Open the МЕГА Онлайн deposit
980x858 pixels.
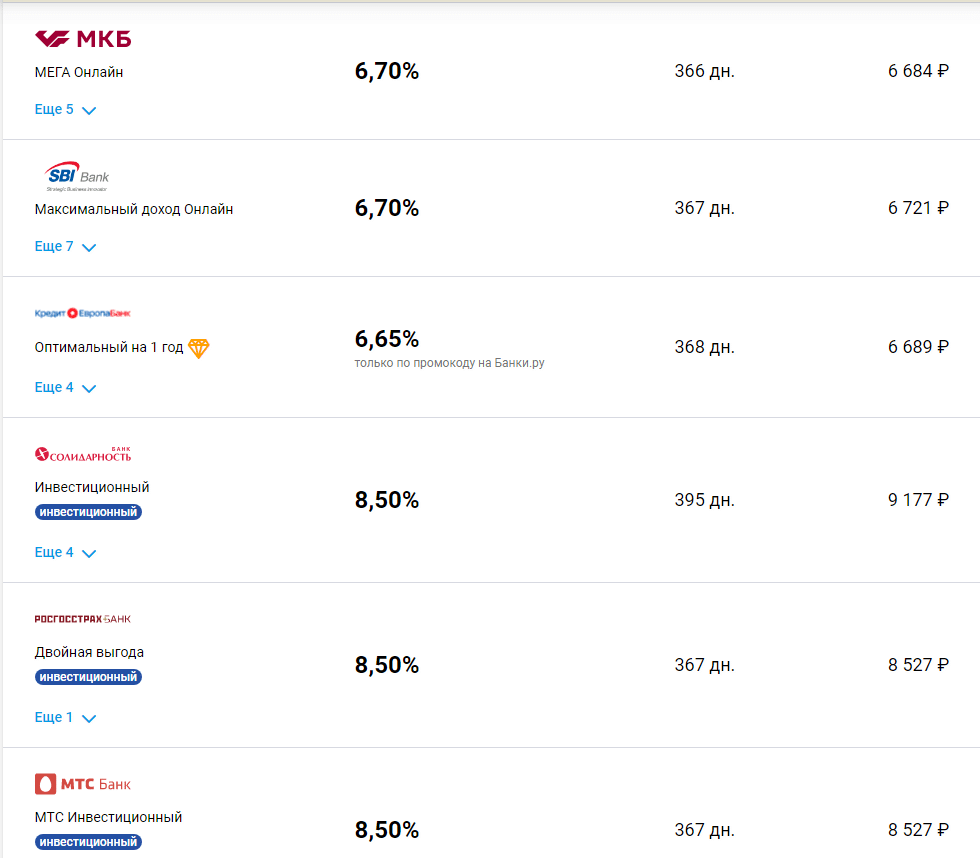79,72
